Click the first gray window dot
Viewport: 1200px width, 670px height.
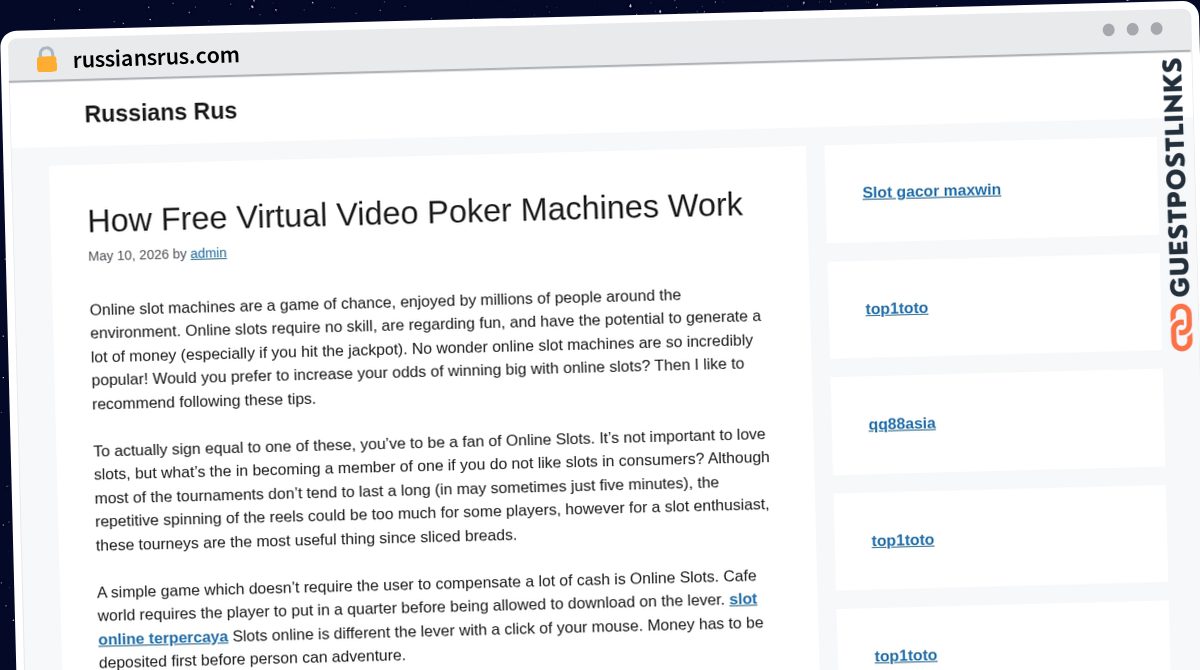pyautogui.click(x=1108, y=30)
